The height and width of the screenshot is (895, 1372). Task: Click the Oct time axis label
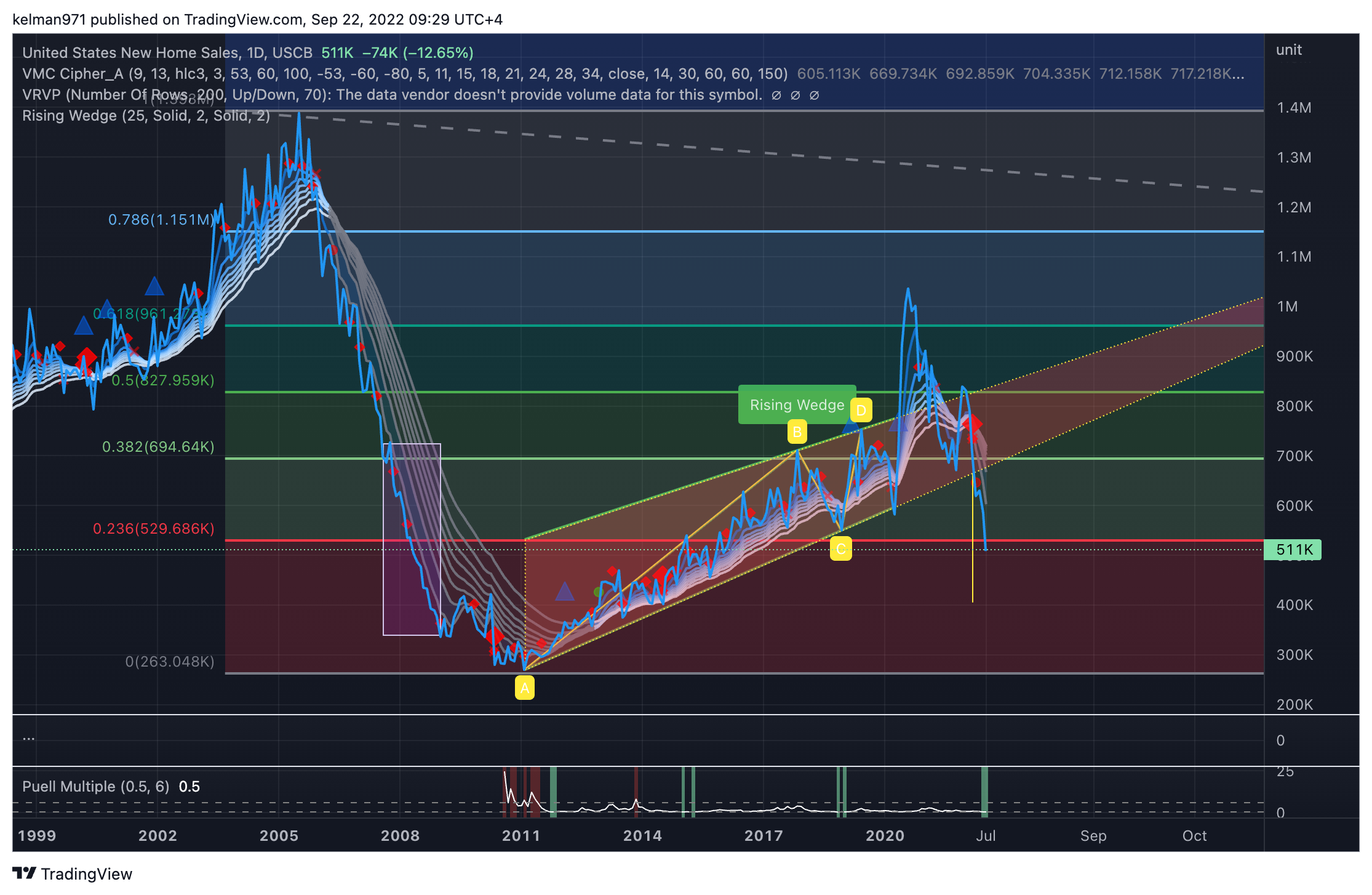(x=1194, y=836)
